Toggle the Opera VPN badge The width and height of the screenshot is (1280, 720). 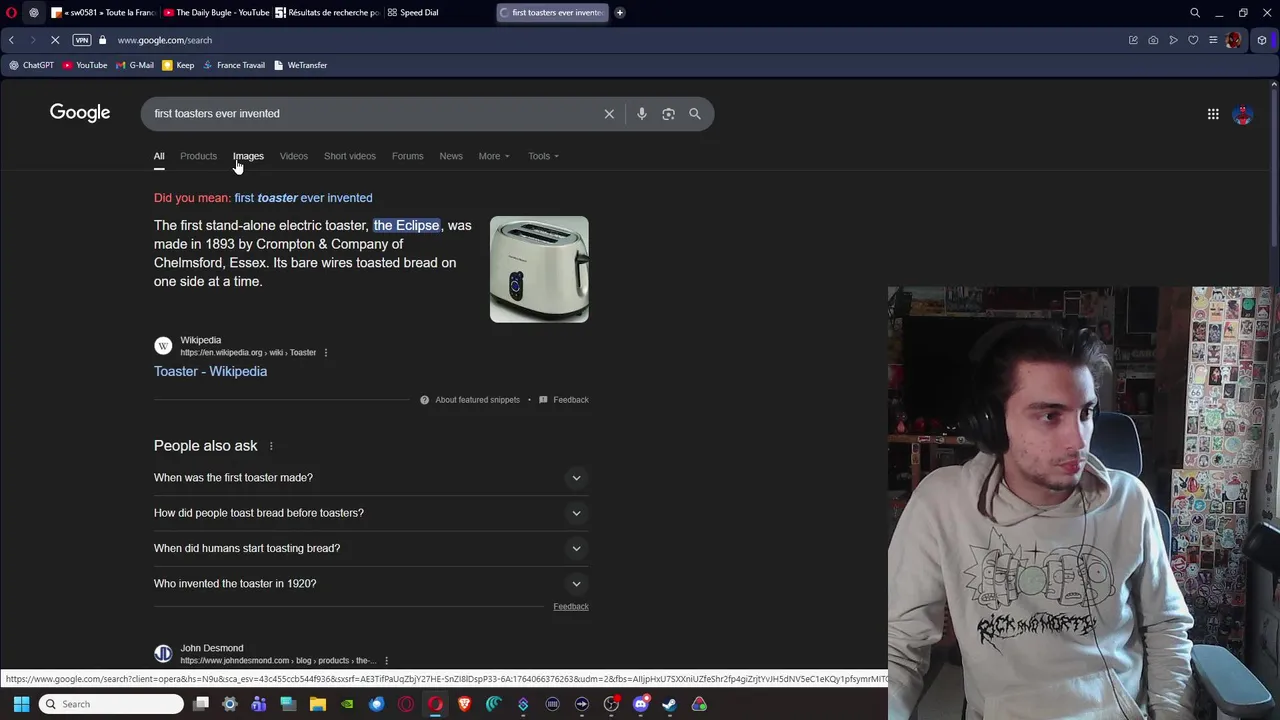click(x=82, y=40)
